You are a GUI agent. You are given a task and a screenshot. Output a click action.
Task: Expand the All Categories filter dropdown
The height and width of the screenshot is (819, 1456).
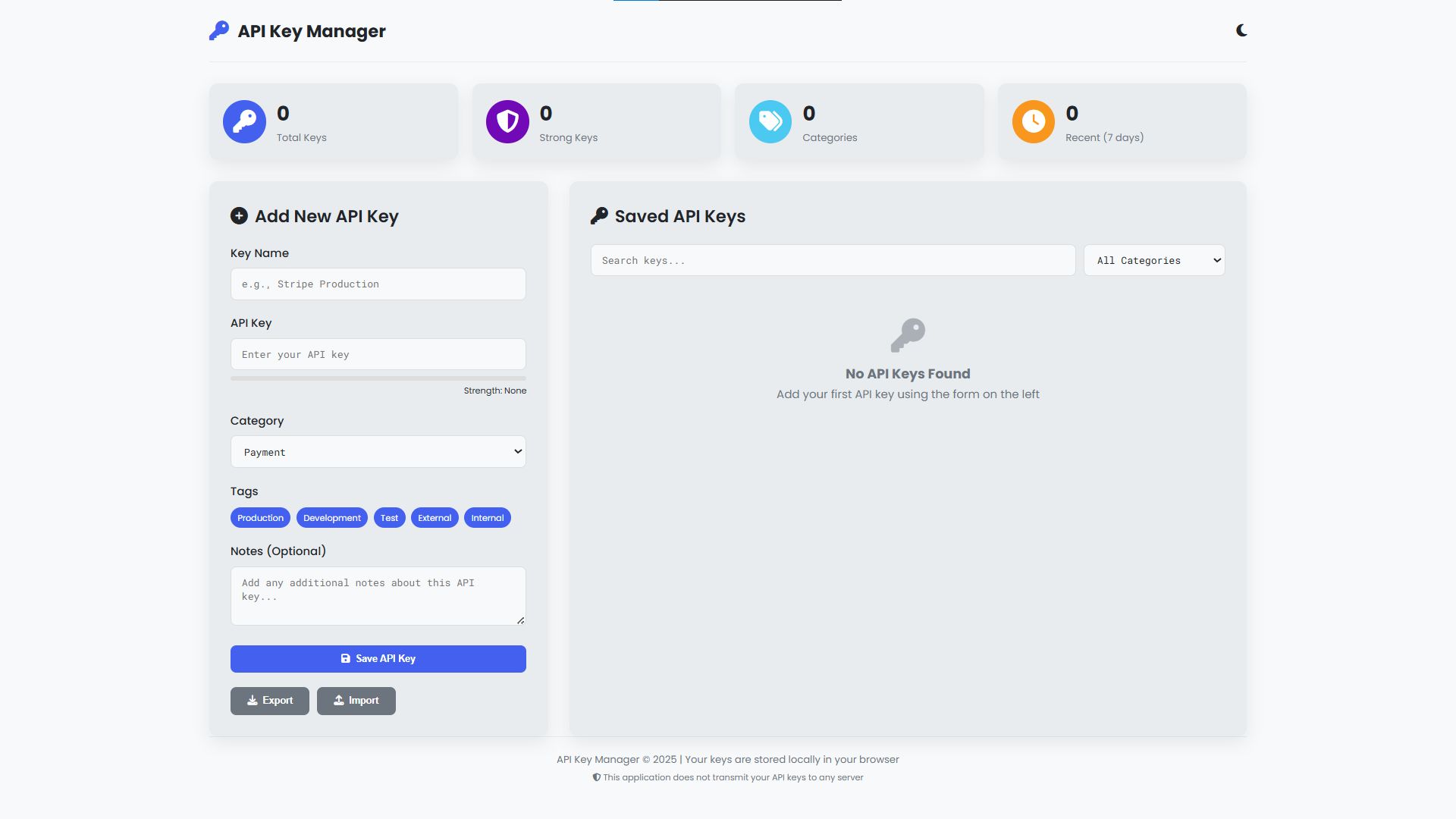coord(1153,260)
